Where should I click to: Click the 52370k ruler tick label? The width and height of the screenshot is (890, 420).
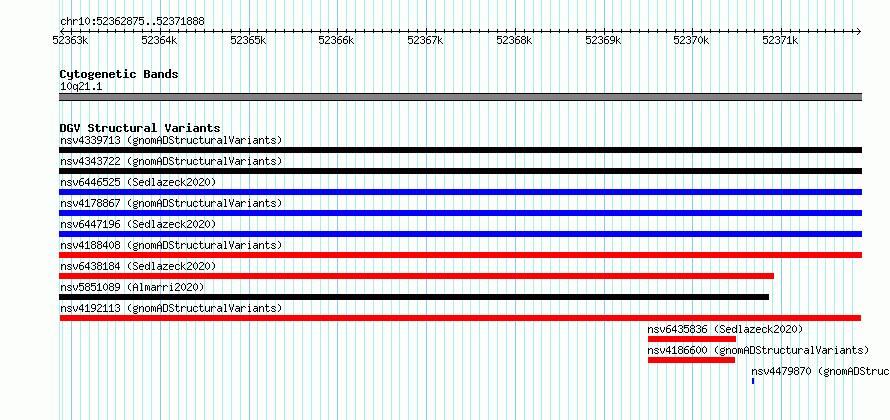coord(691,40)
